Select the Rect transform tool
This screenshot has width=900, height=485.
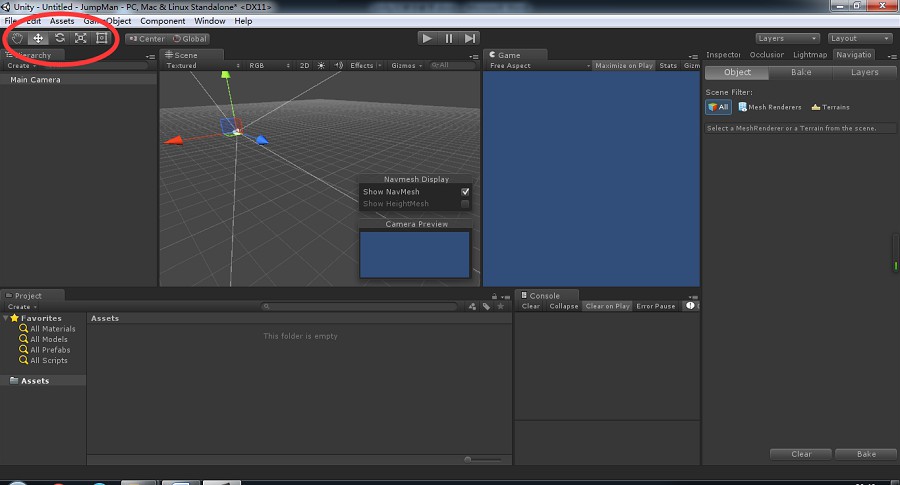(x=102, y=38)
